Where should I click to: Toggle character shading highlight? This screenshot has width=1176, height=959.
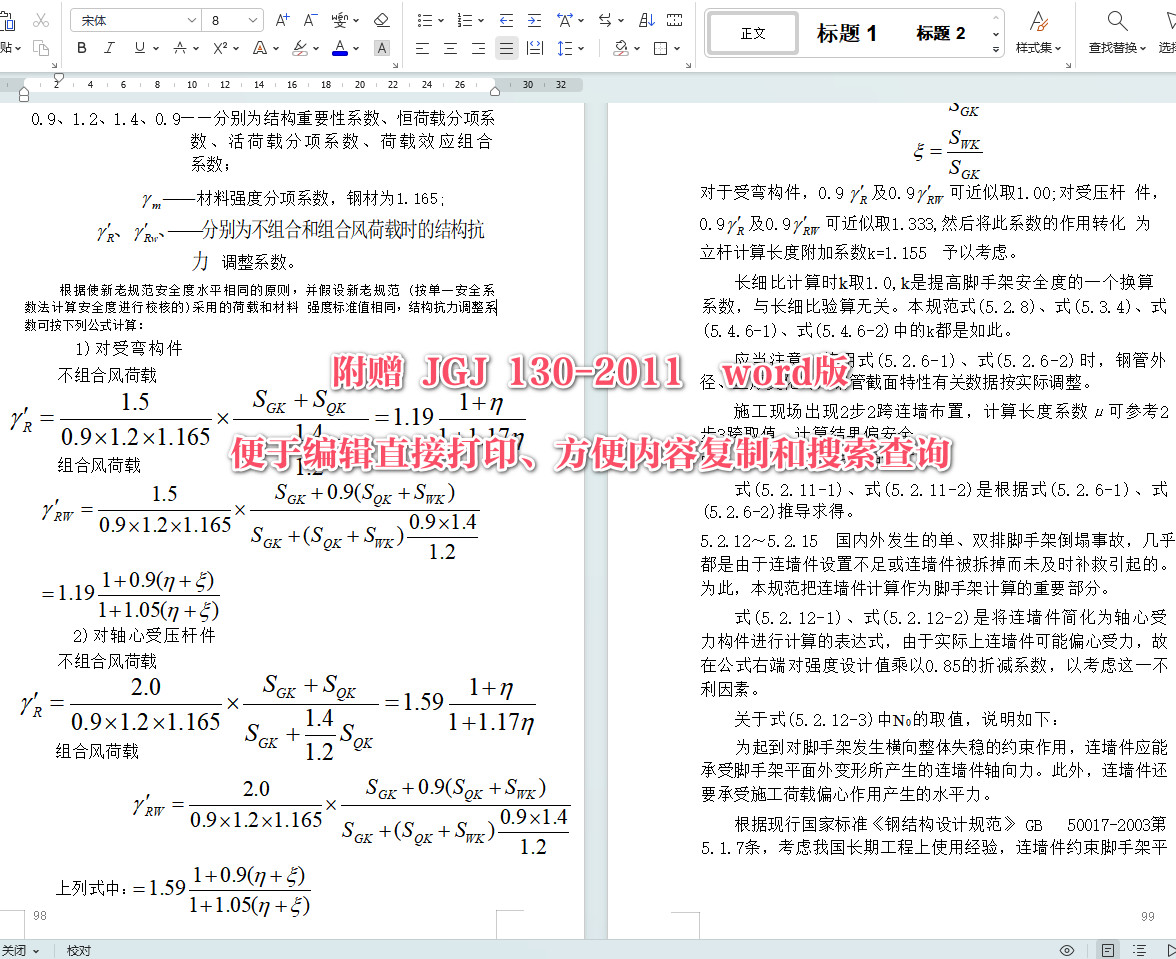[381, 47]
